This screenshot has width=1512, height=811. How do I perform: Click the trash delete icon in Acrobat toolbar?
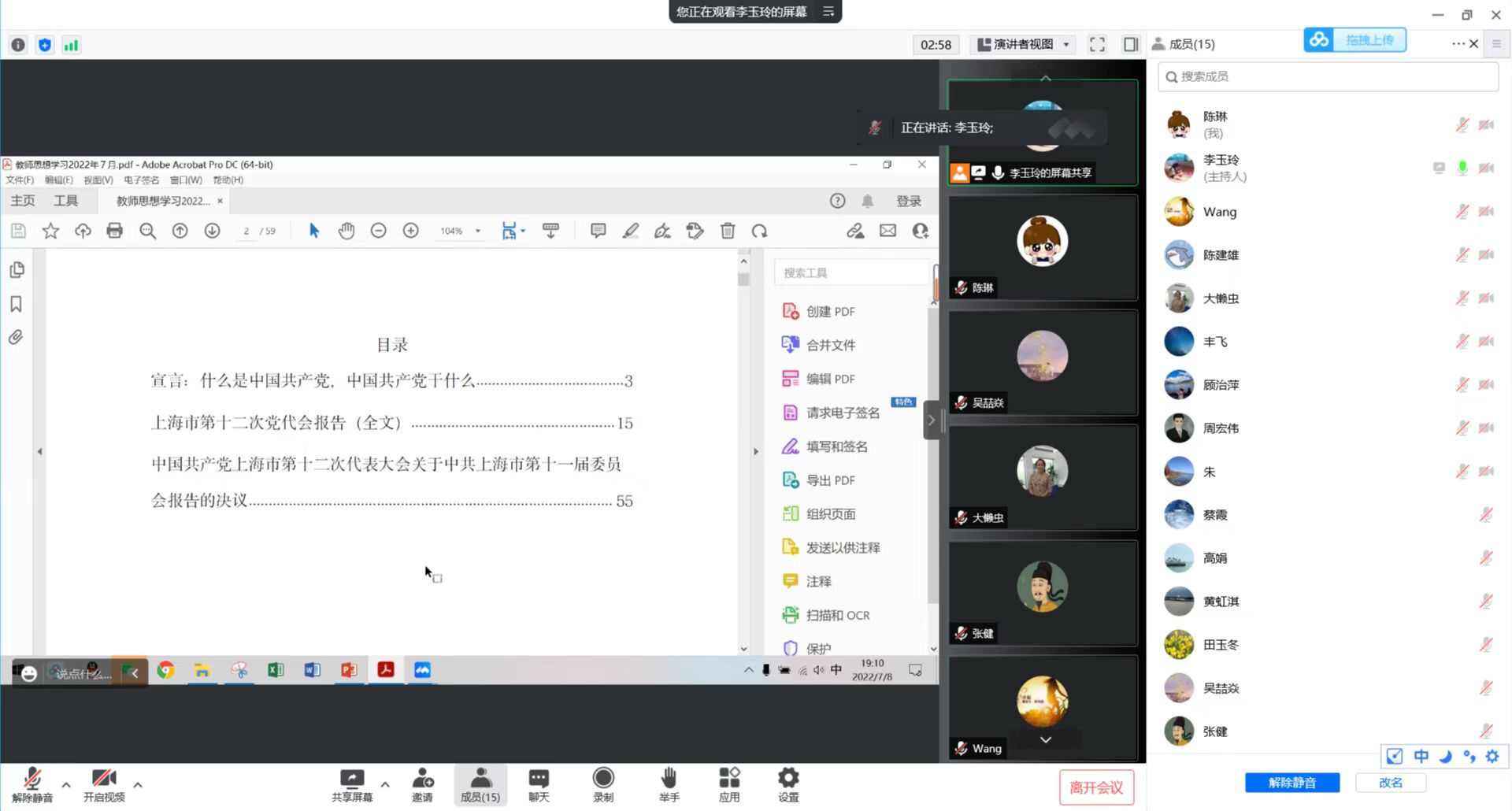click(728, 231)
